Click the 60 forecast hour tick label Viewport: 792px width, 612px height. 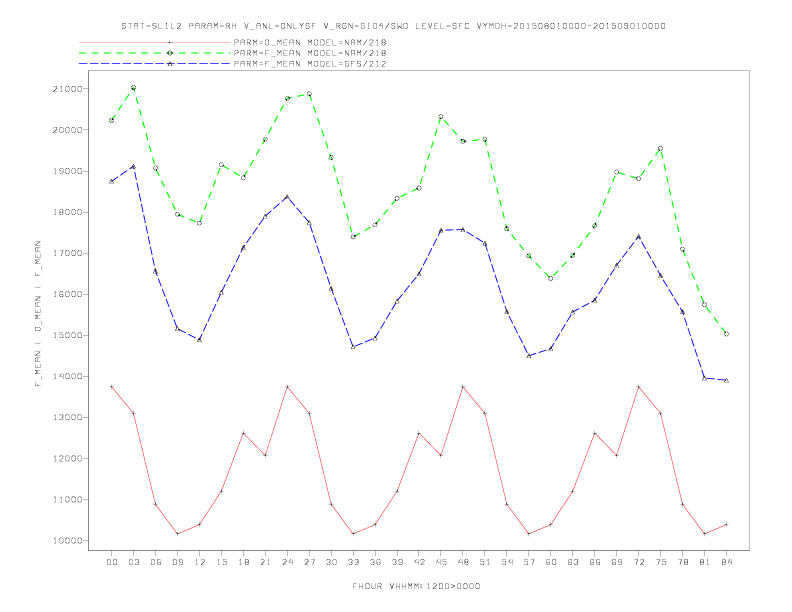551,562
